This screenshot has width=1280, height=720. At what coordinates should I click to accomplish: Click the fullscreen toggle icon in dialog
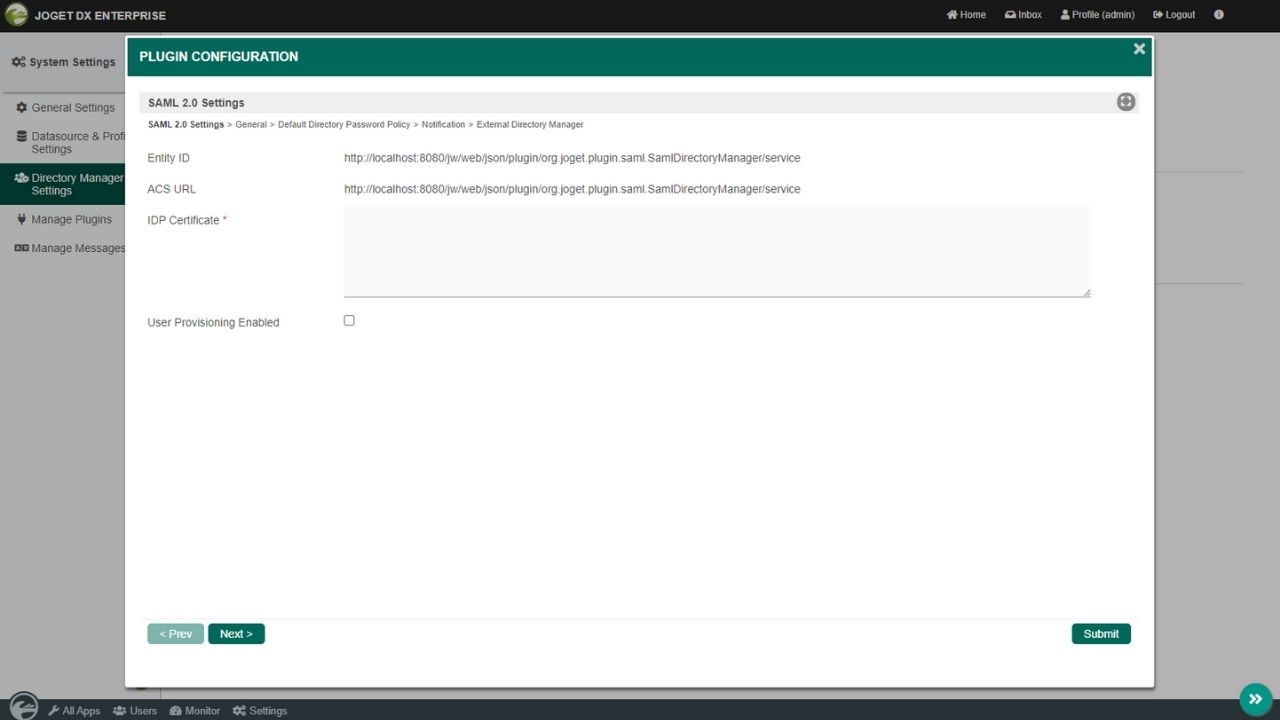tap(1126, 102)
